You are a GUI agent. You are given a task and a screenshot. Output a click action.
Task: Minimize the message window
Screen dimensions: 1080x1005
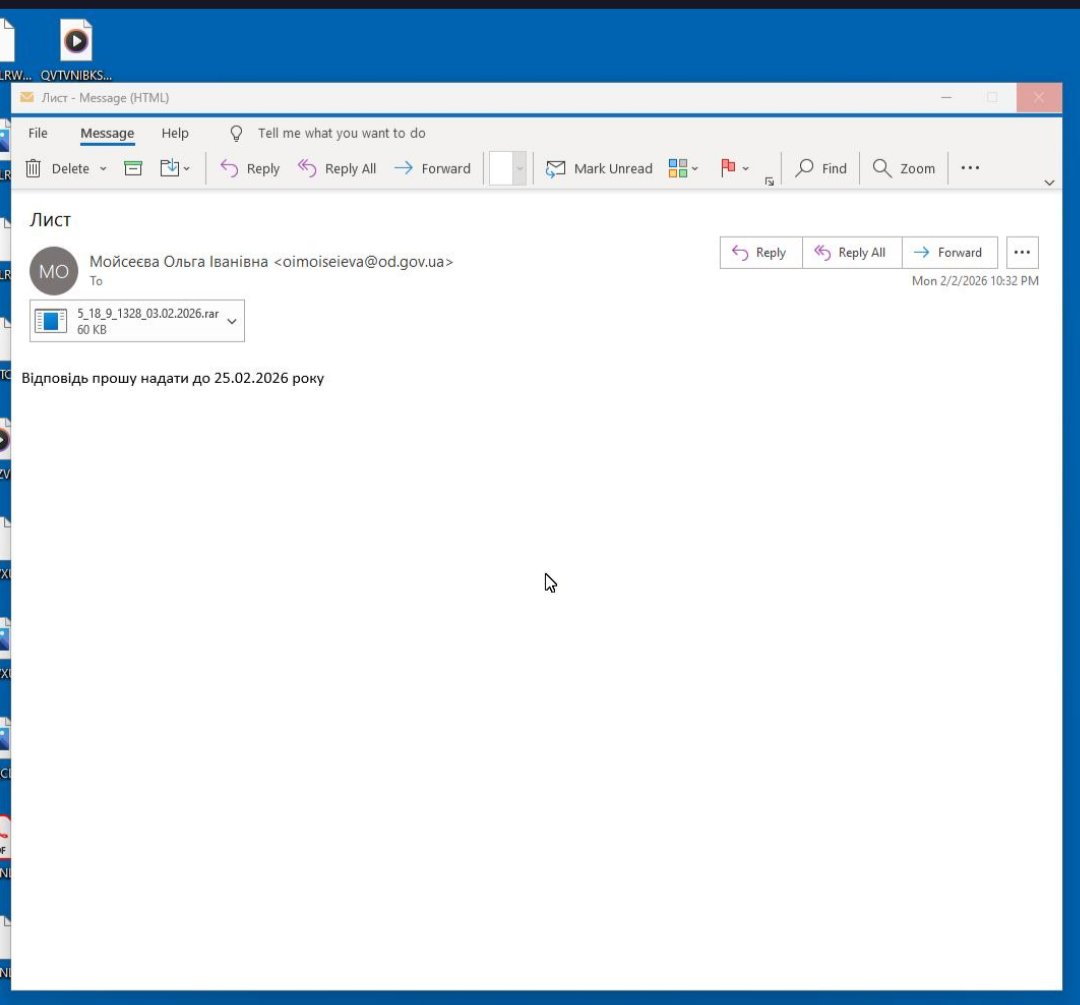tap(946, 98)
